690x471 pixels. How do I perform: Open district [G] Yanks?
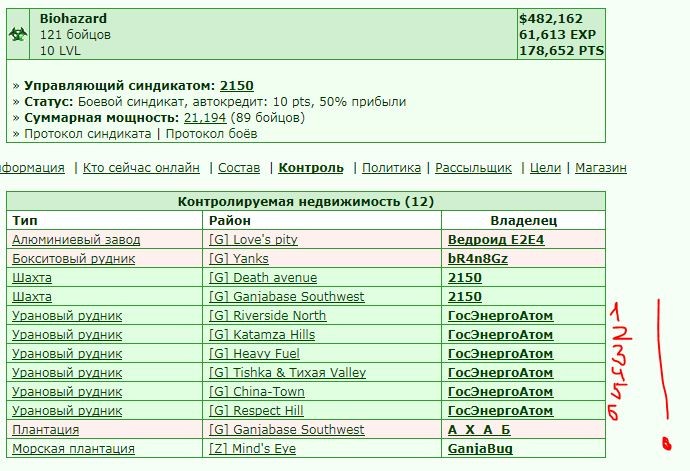(239, 259)
